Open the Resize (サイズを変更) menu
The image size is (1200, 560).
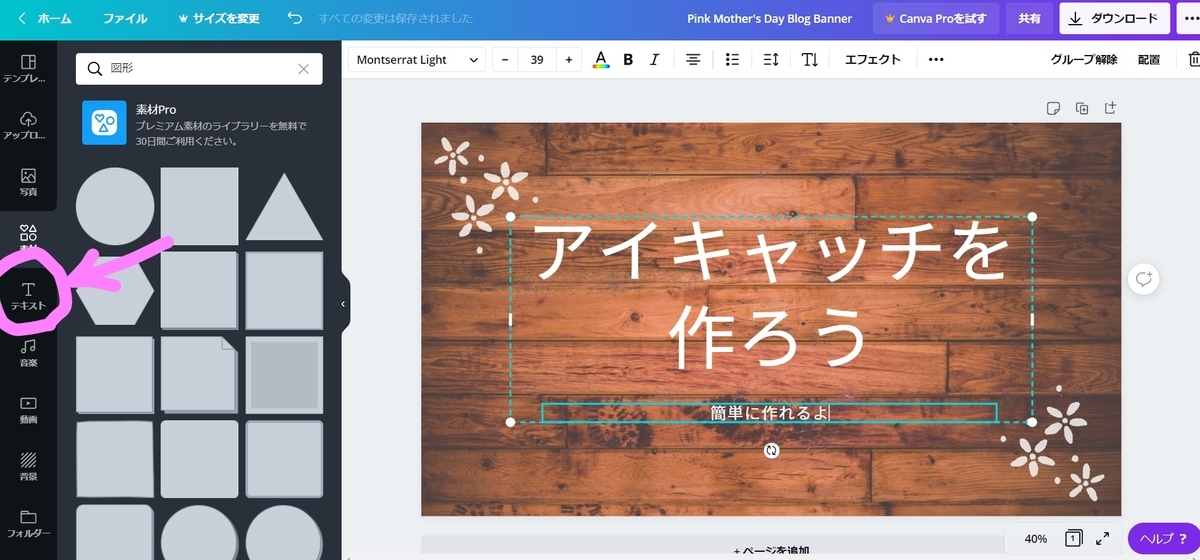point(219,18)
